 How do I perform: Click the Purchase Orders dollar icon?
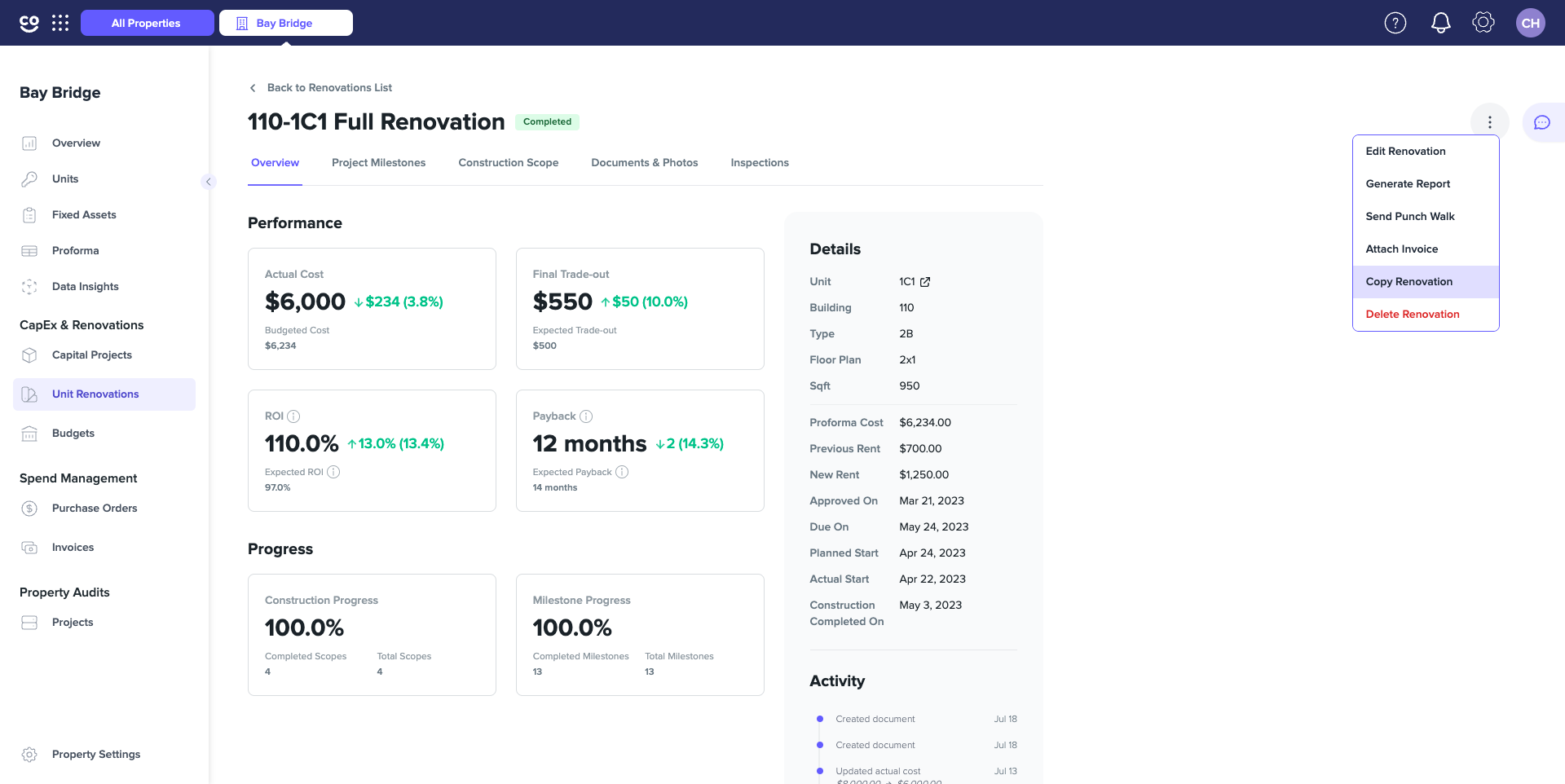click(29, 509)
